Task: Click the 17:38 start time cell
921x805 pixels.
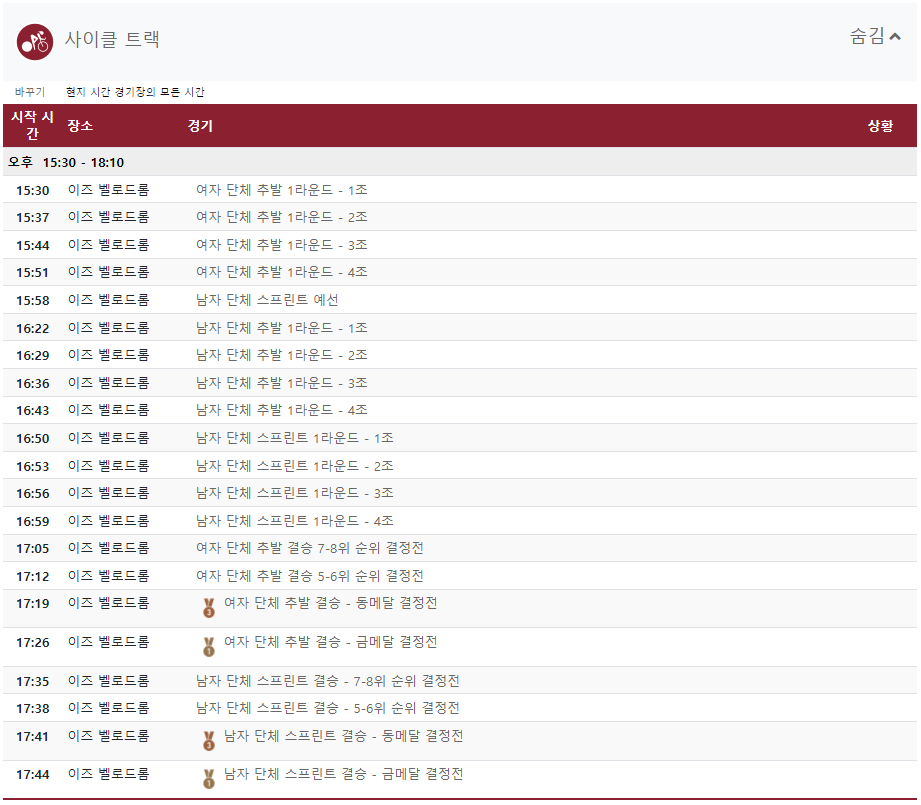Action: 32,708
